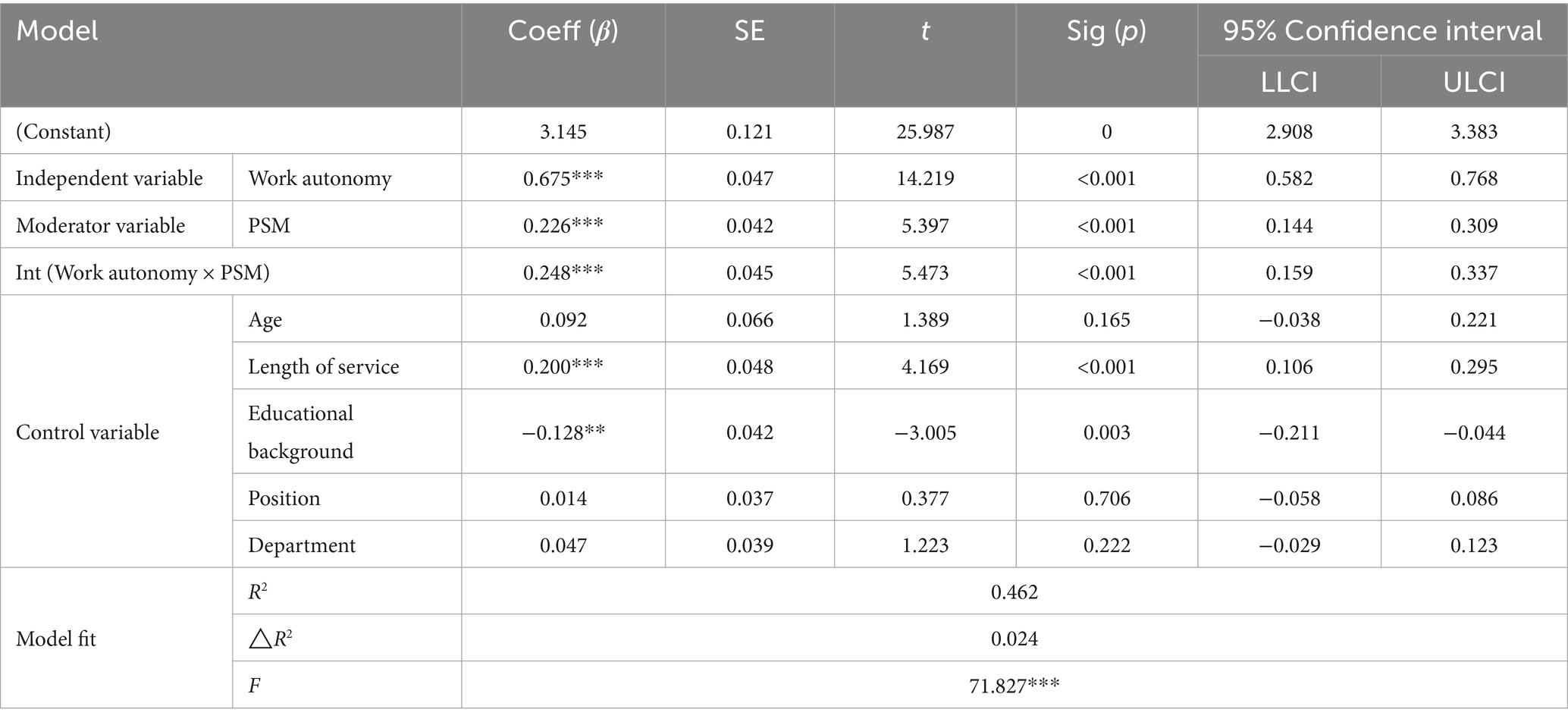Click the Position significance value 0.706
The image size is (1568, 722).
1106,498
